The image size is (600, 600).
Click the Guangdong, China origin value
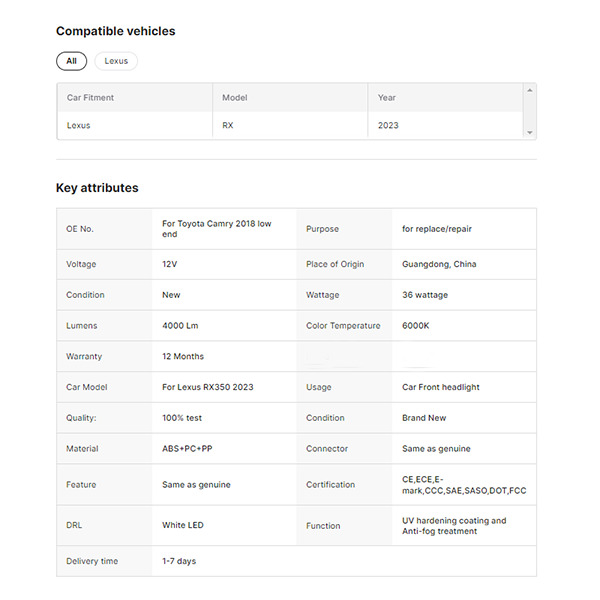coord(439,264)
